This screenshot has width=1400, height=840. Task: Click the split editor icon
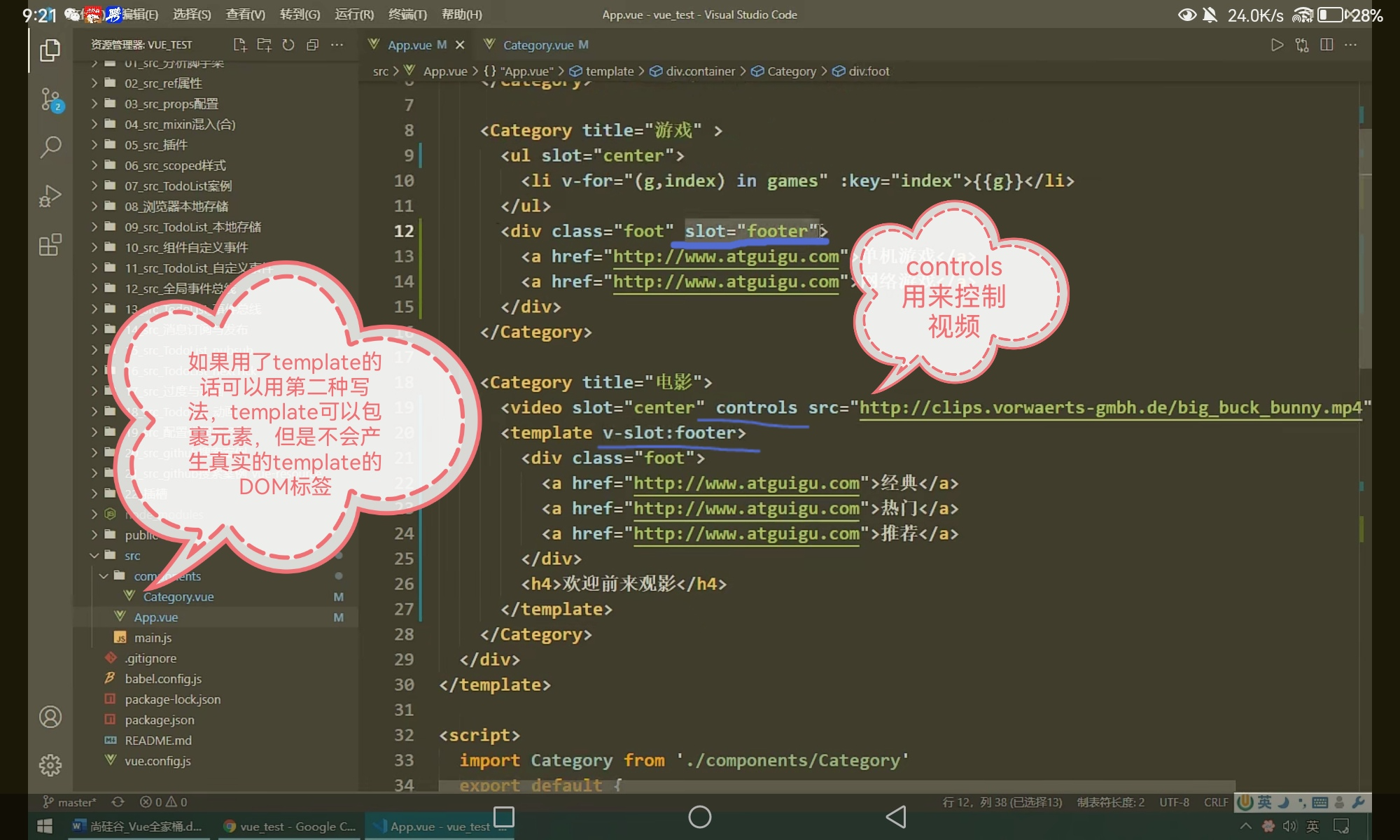click(x=1326, y=45)
